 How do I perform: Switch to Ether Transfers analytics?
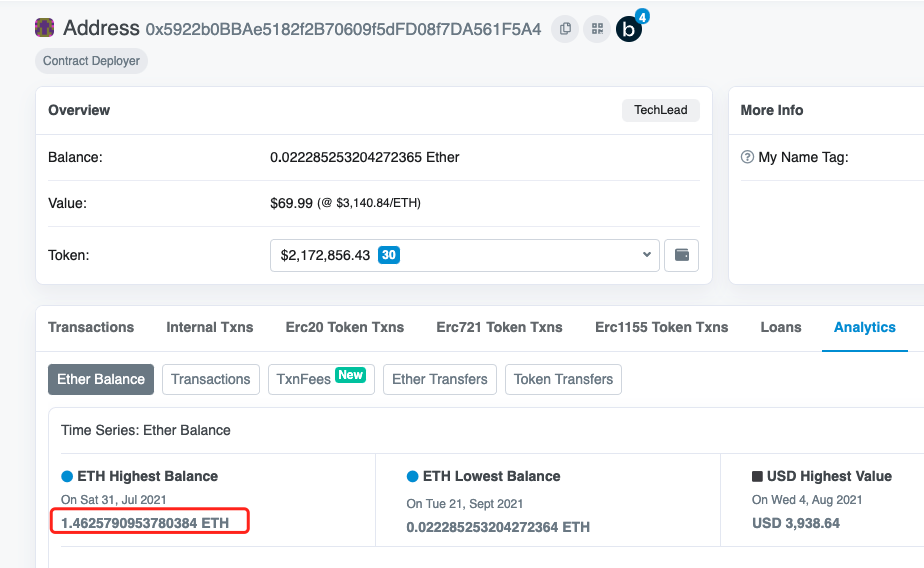click(x=439, y=379)
